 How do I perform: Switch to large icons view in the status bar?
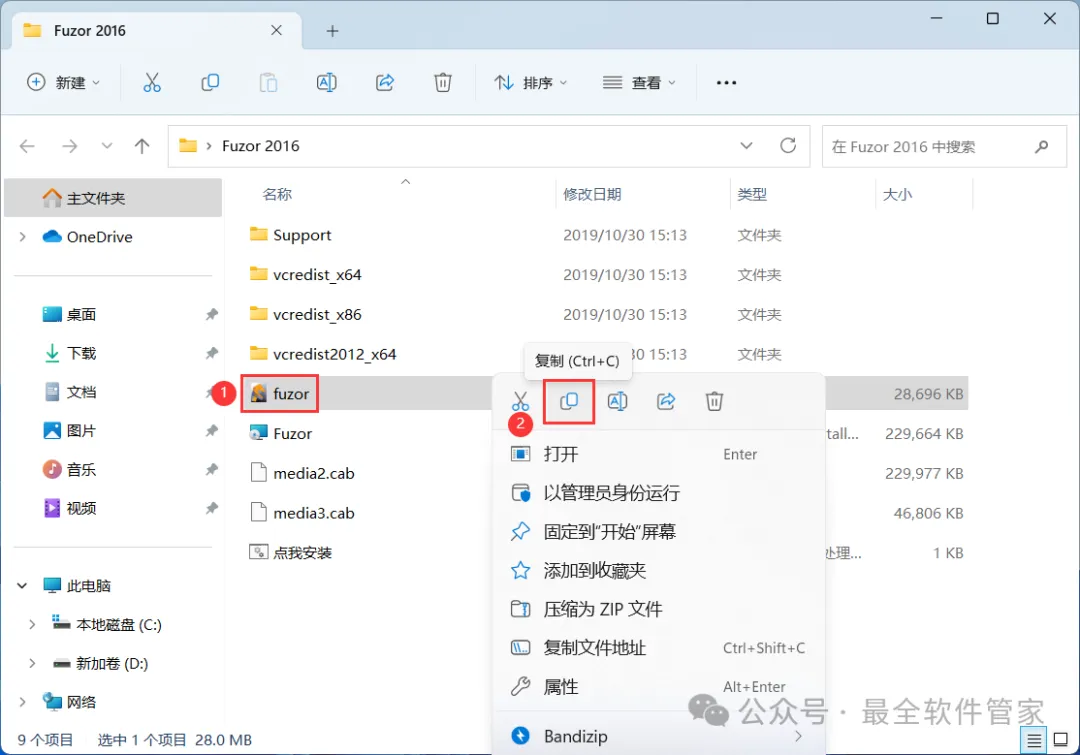point(1061,741)
